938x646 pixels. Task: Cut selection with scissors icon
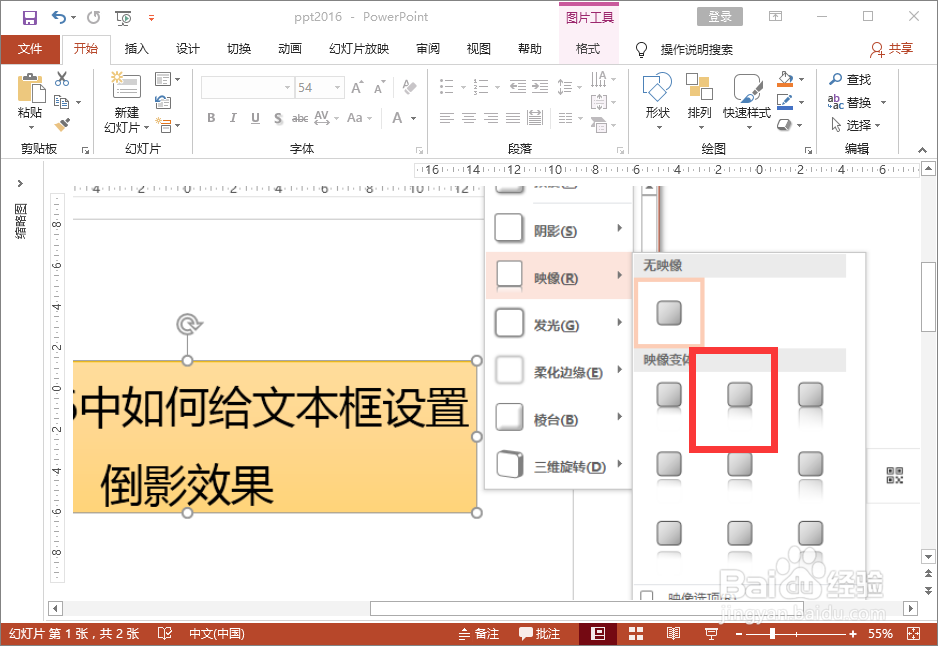pyautogui.click(x=62, y=78)
